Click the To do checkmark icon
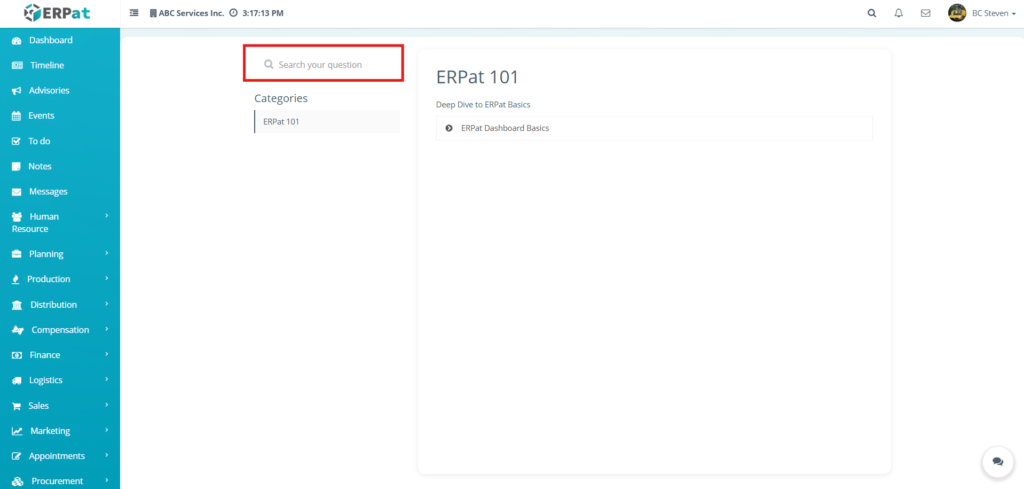1024x489 pixels. pyautogui.click(x=17, y=141)
